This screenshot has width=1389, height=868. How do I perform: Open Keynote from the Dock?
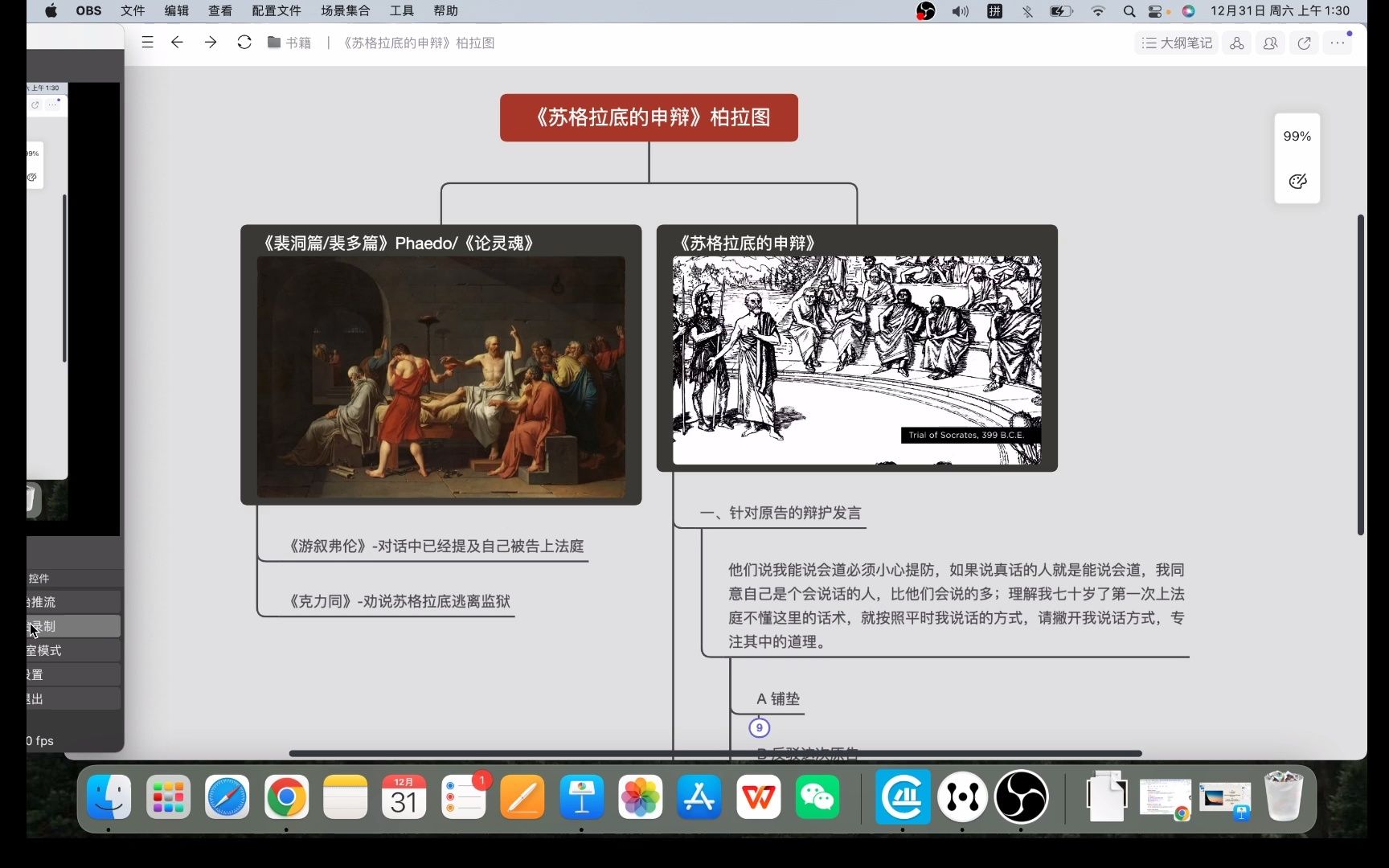point(582,796)
